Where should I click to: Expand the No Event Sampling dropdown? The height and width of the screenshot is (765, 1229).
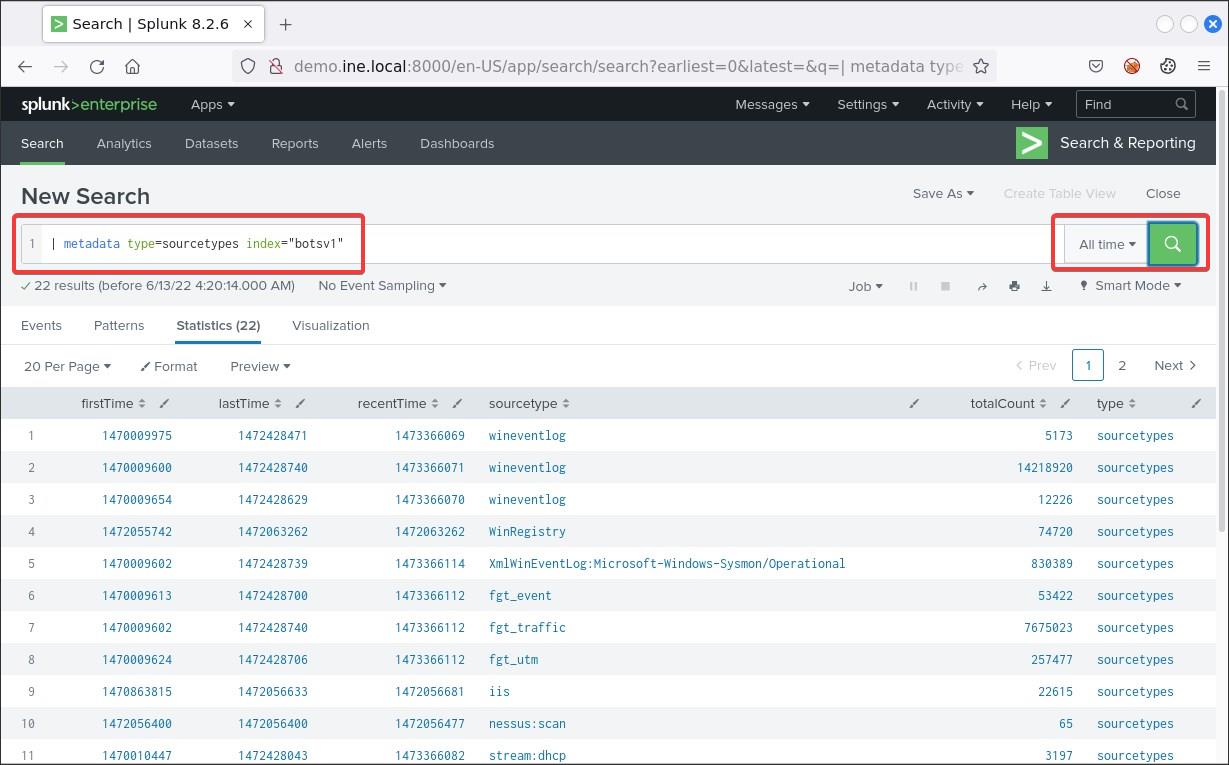click(x=381, y=286)
